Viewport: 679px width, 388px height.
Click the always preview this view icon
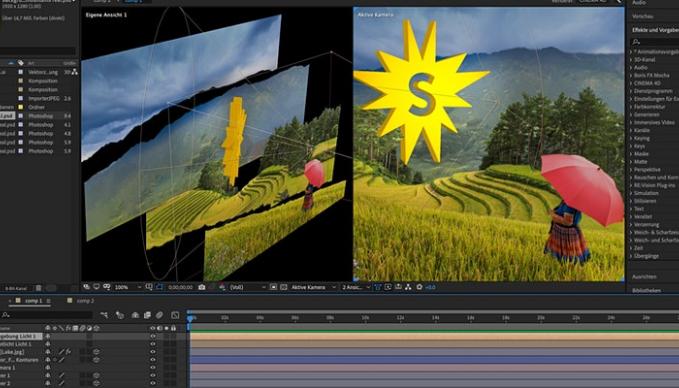pos(87,287)
